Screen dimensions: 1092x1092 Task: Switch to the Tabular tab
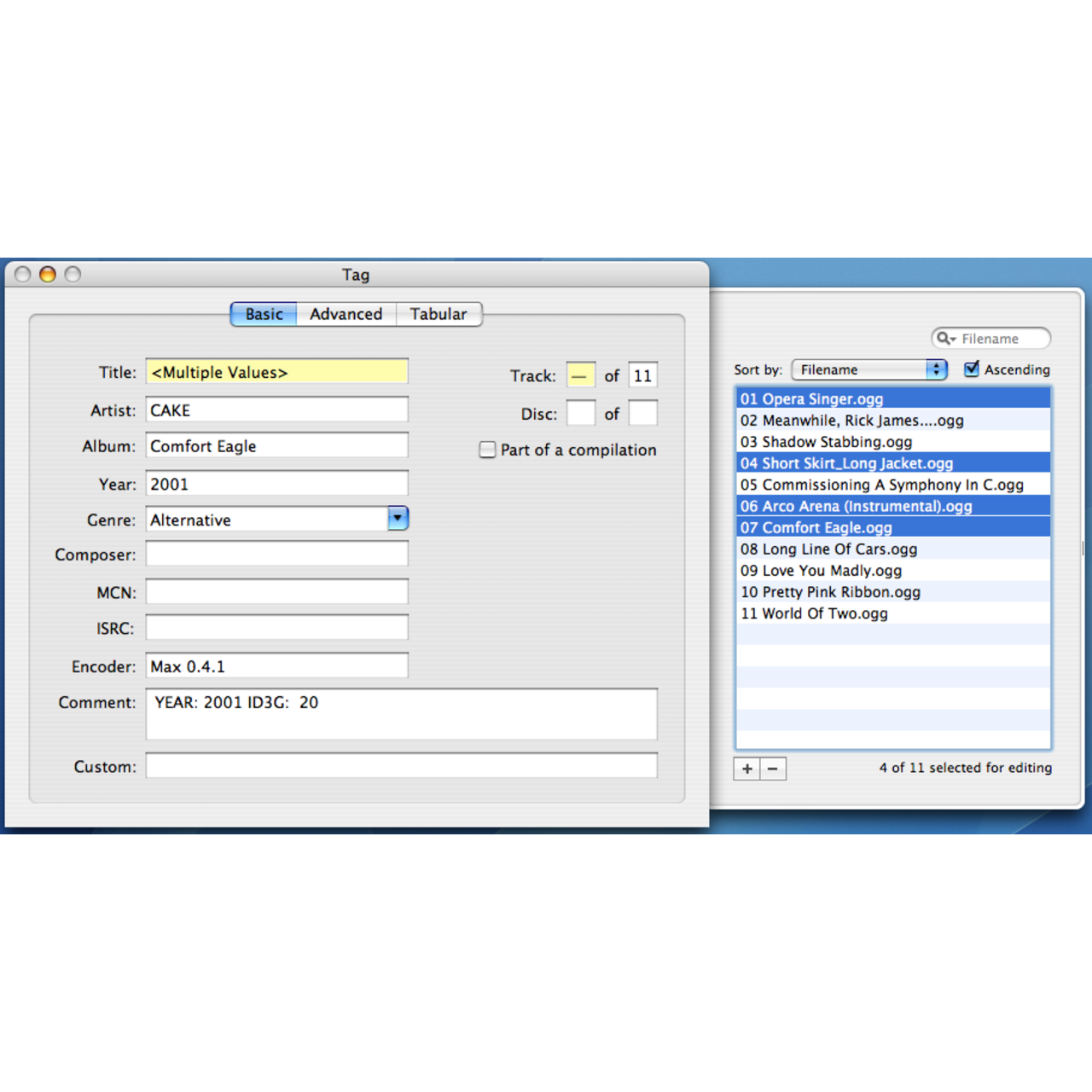point(439,314)
